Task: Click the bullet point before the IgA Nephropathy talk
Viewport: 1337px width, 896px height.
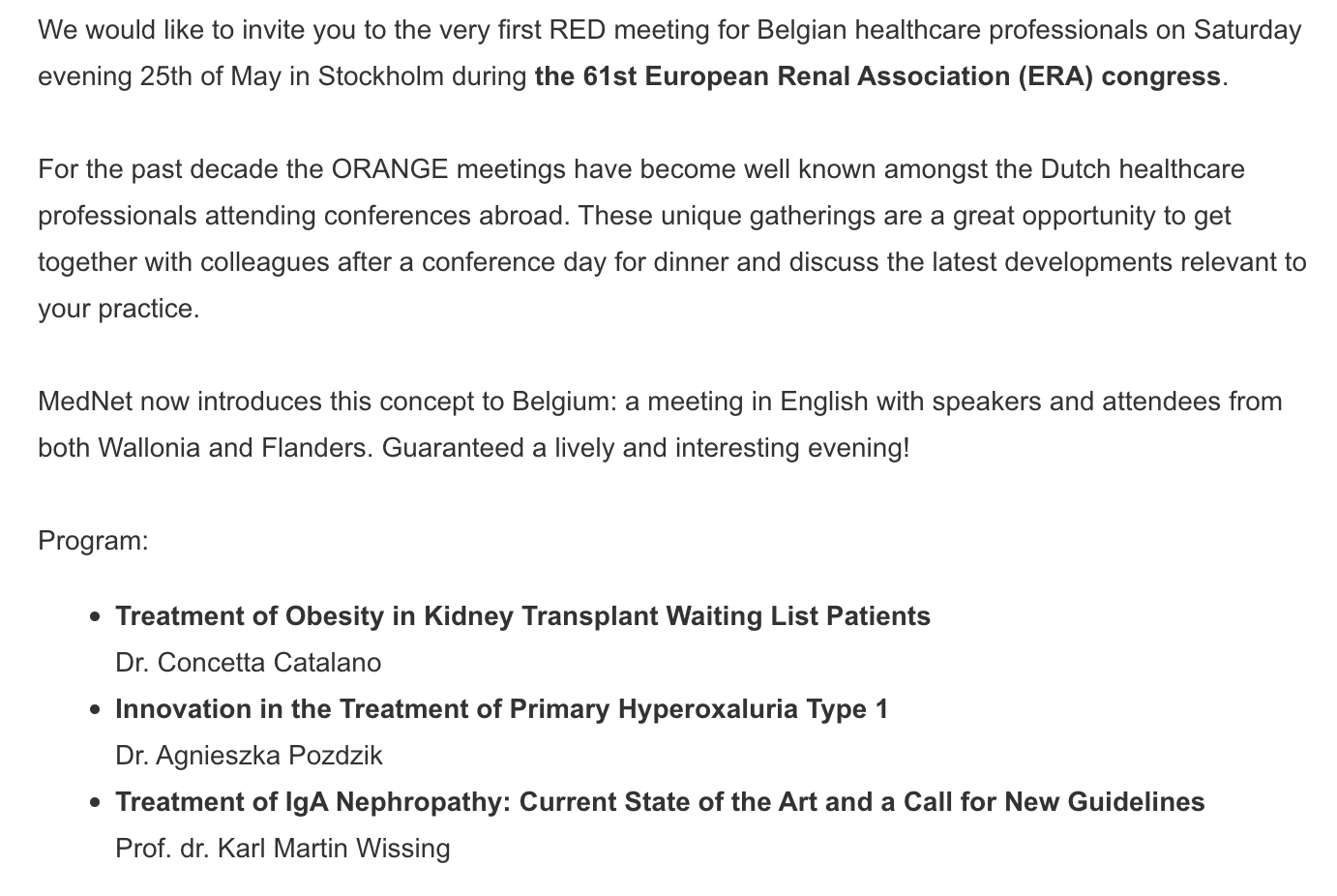Action: tap(94, 803)
